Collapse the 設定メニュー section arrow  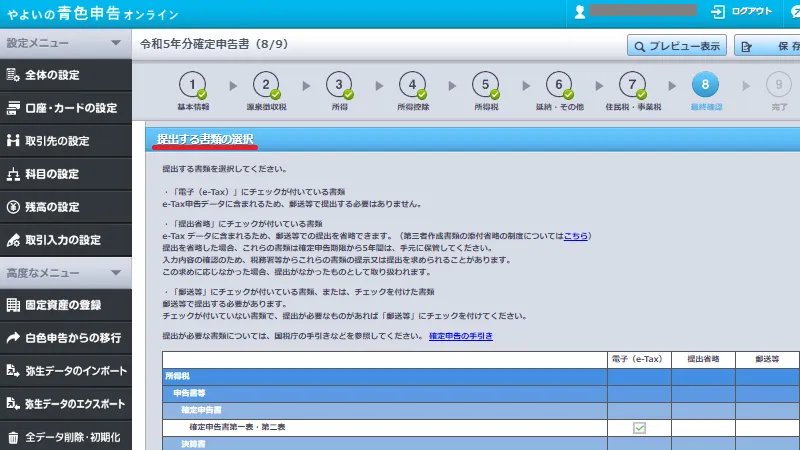pos(116,43)
